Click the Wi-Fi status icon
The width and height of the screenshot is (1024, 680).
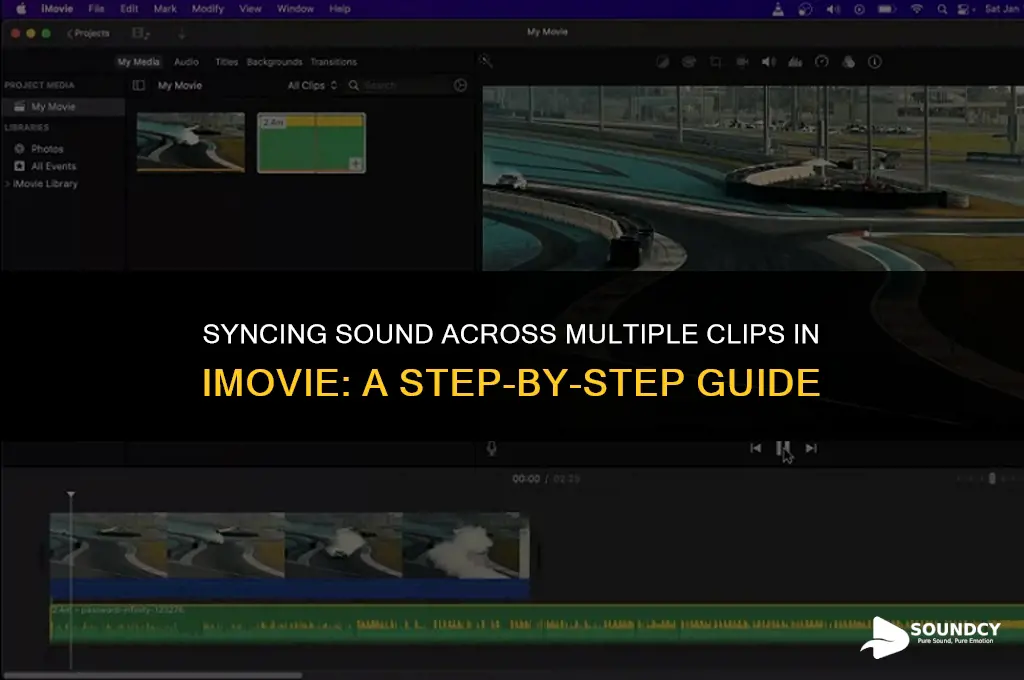916,9
